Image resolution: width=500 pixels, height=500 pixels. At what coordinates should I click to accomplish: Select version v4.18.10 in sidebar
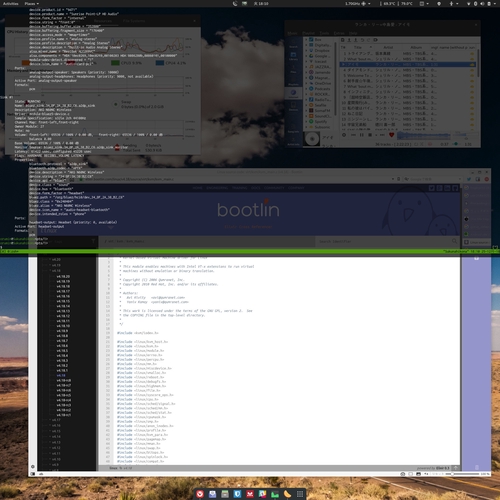pos(63,326)
